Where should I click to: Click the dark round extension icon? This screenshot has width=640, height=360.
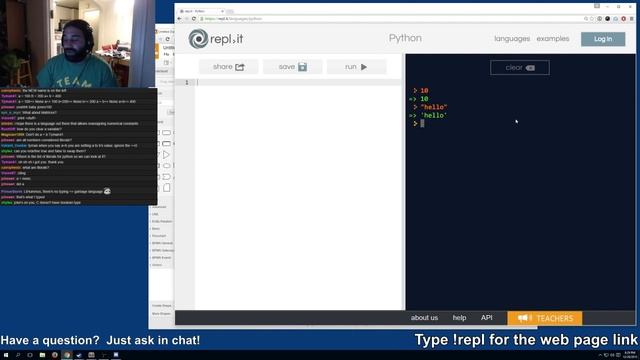[607, 19]
